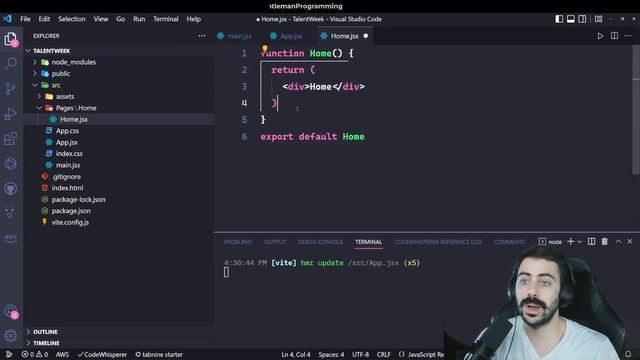
Task: Toggle the bottom panel visibility
Action: [x=571, y=19]
